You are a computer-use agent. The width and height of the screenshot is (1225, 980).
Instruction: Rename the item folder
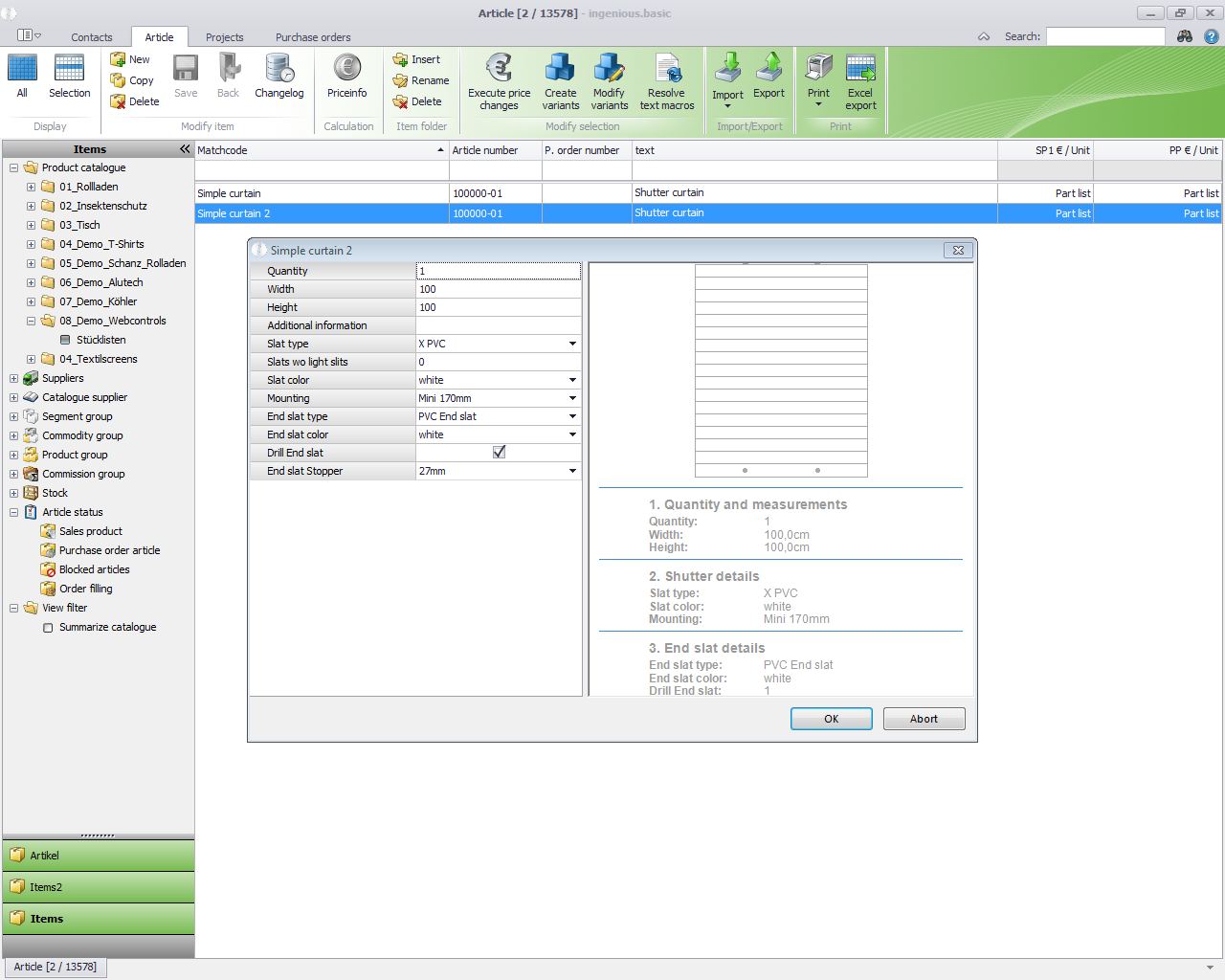421,80
